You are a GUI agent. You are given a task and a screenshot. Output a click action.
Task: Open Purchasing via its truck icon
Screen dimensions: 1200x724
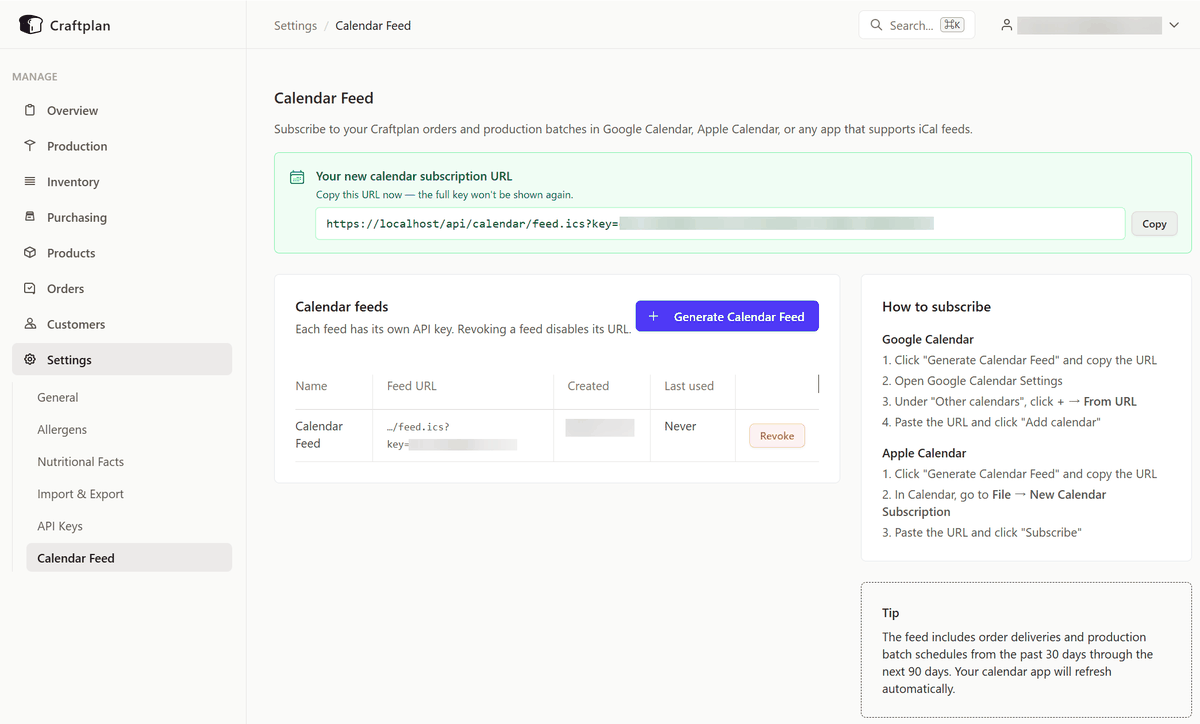click(30, 217)
